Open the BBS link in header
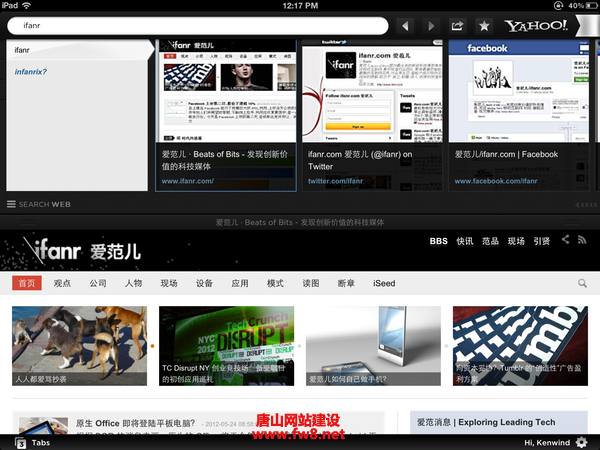This screenshot has height=450, width=600. click(x=439, y=241)
